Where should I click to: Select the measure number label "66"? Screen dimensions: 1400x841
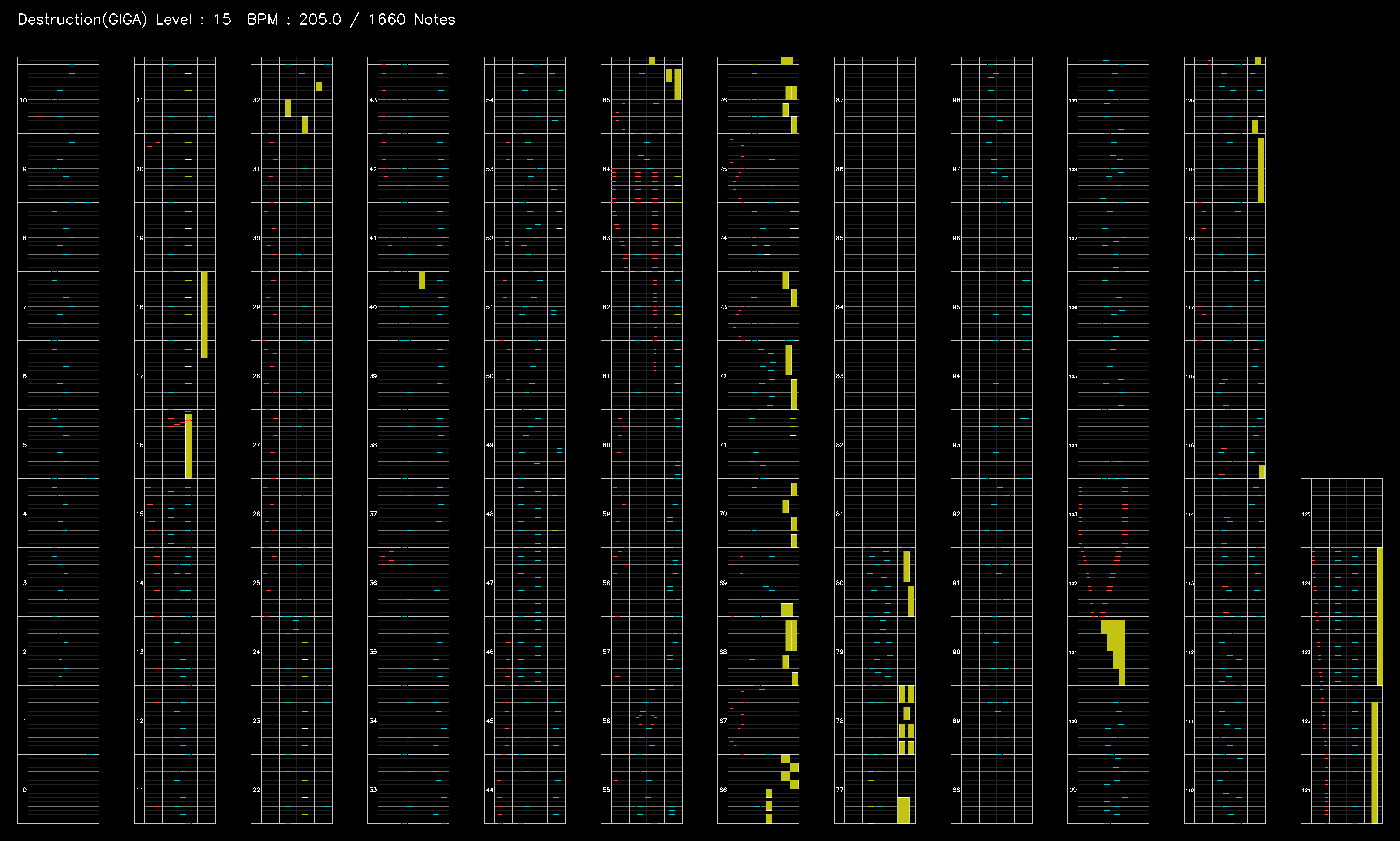pyautogui.click(x=723, y=790)
